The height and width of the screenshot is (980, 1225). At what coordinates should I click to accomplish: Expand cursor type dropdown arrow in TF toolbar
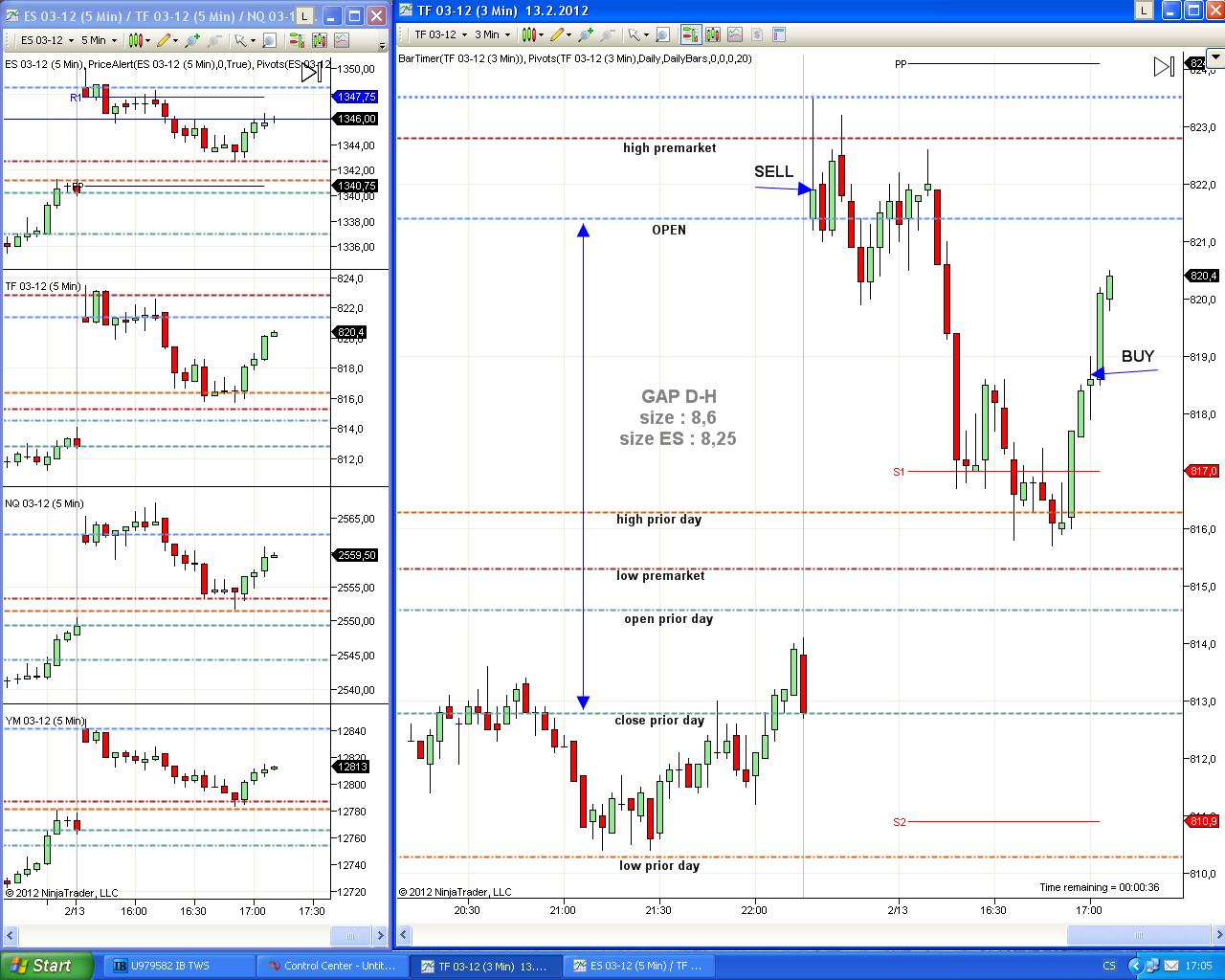pos(646,34)
